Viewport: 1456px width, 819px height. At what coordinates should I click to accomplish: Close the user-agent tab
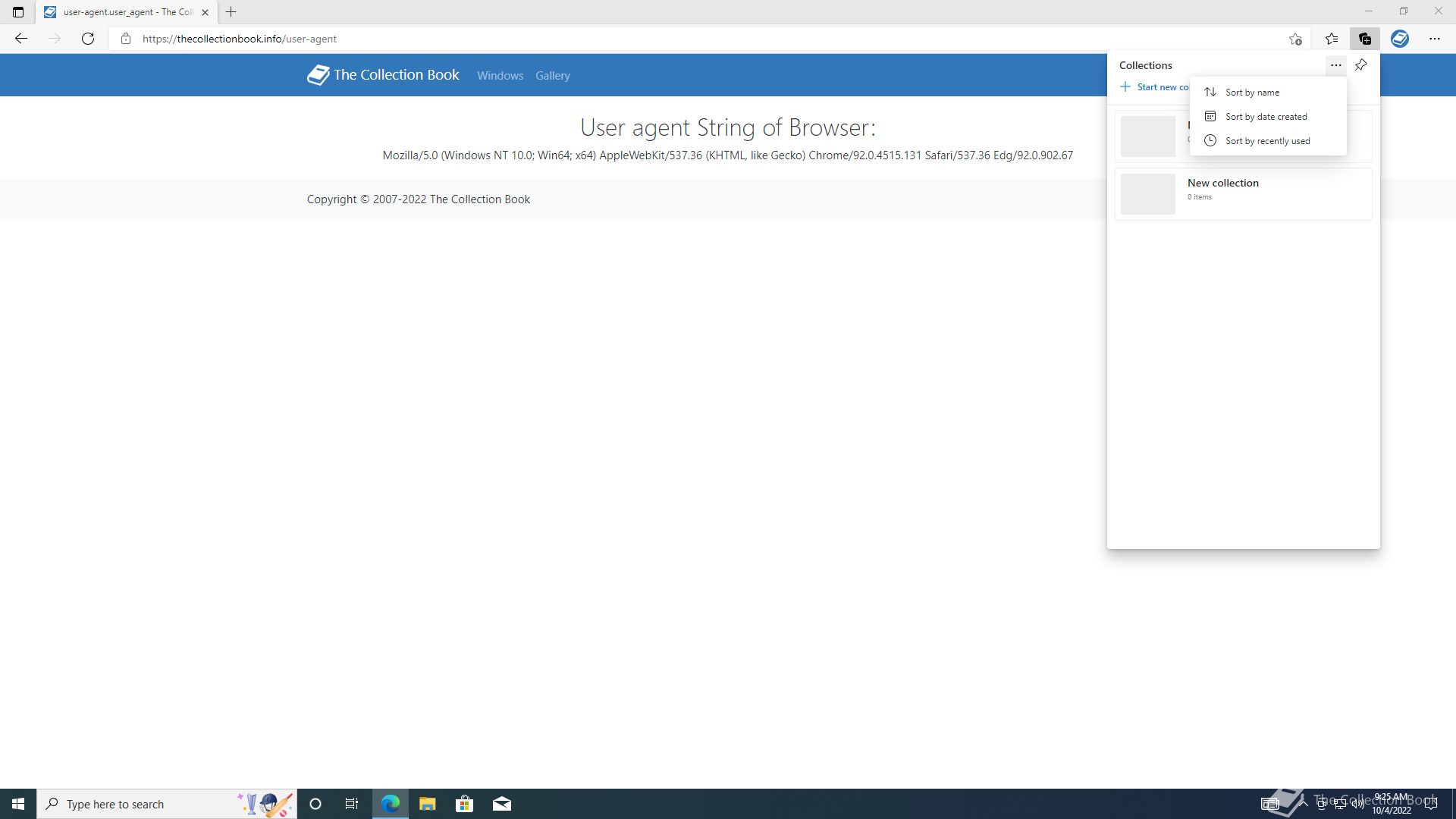pyautogui.click(x=205, y=12)
